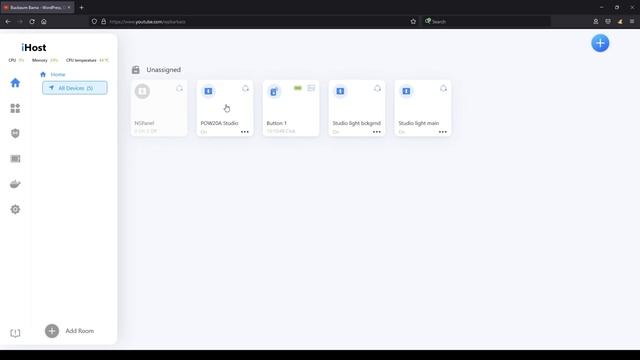Click the NSPanel device icon
640x360 pixels.
[x=142, y=91]
